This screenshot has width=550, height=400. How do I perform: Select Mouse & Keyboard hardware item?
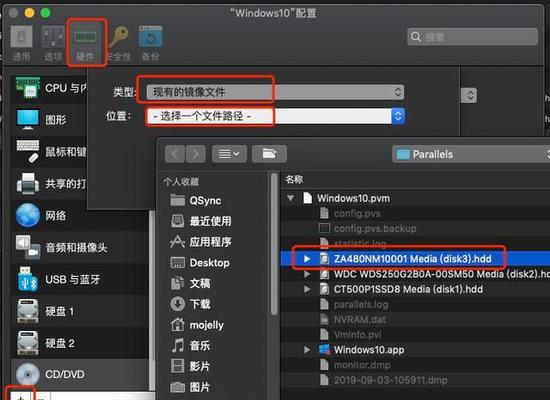pos(49,152)
